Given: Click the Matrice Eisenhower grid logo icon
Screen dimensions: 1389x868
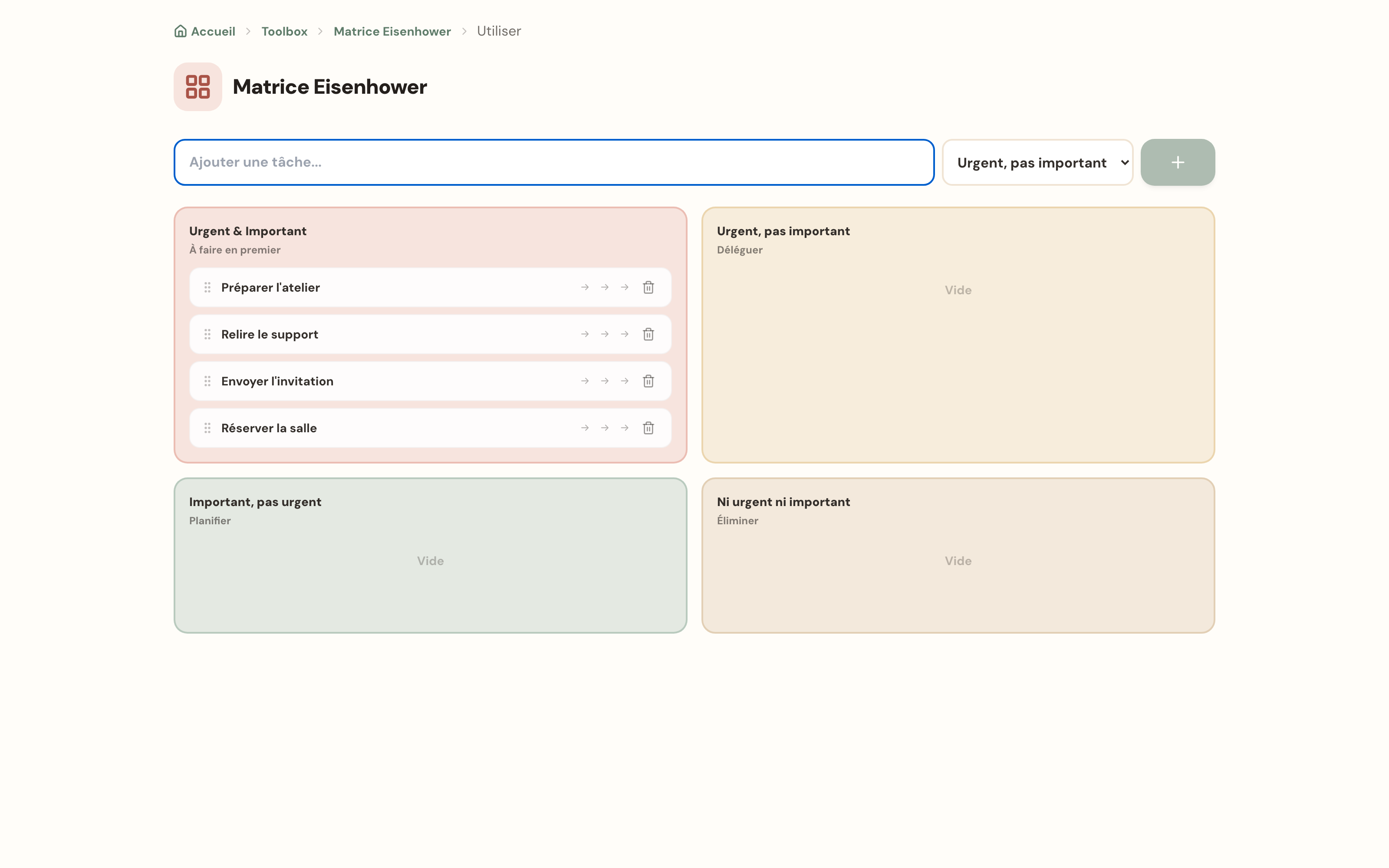Looking at the screenshot, I should pyautogui.click(x=198, y=87).
